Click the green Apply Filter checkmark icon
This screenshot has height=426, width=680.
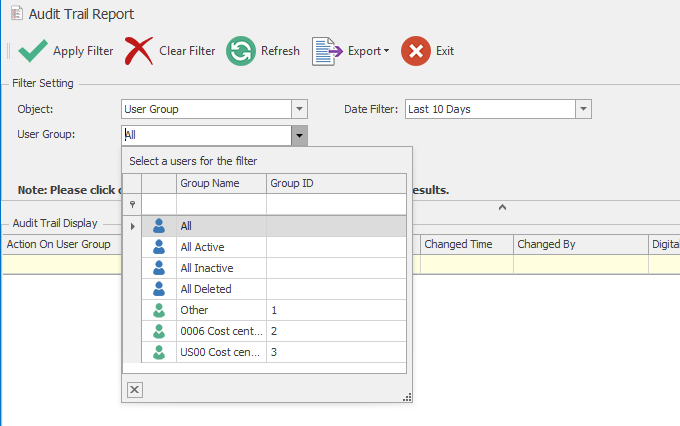coord(33,51)
